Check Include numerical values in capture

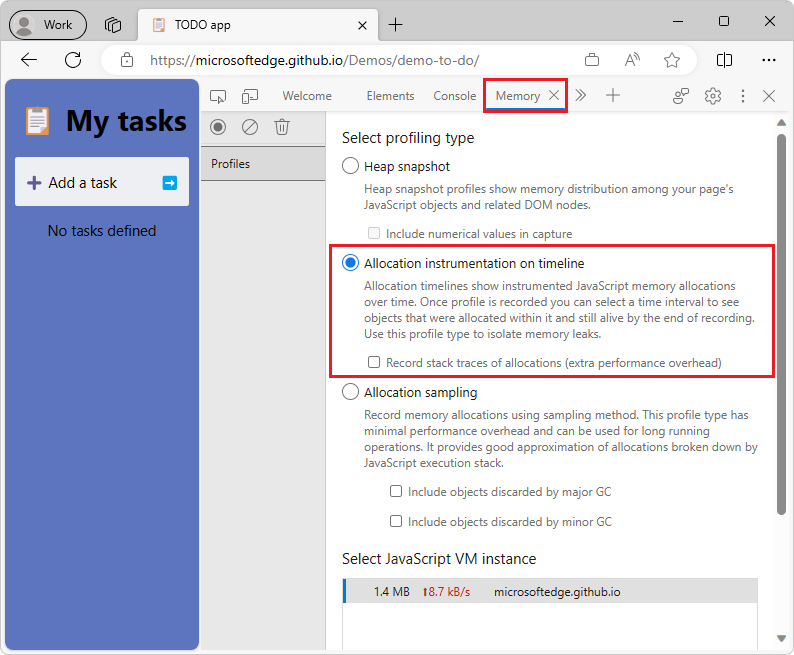pos(374,233)
